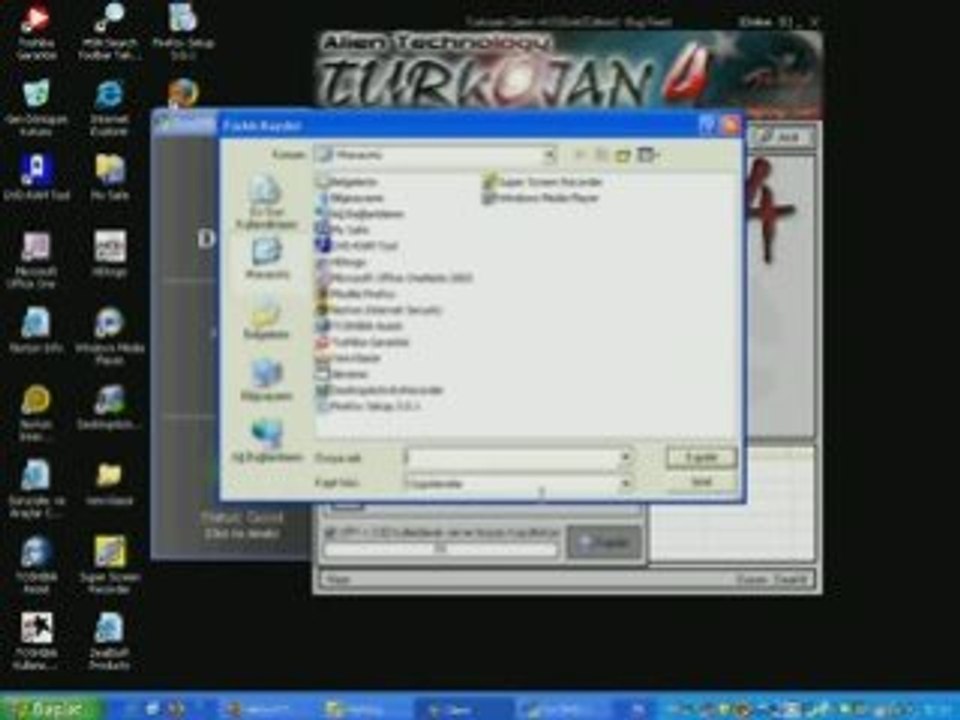This screenshot has width=960, height=720.
Task: Expand the Dosya adı dropdown arrow
Action: 624,457
